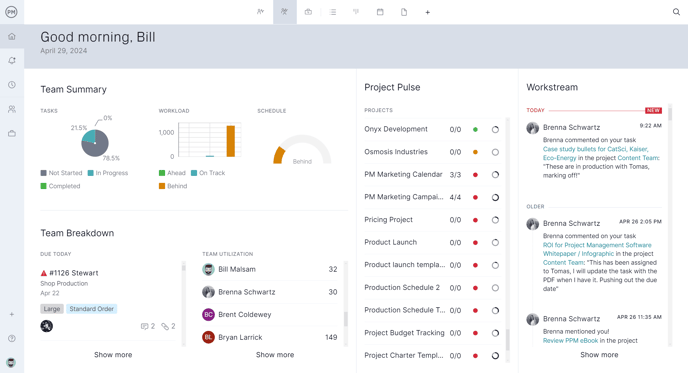
Task: Click the plus icon in the left sidebar
Action: click(12, 314)
